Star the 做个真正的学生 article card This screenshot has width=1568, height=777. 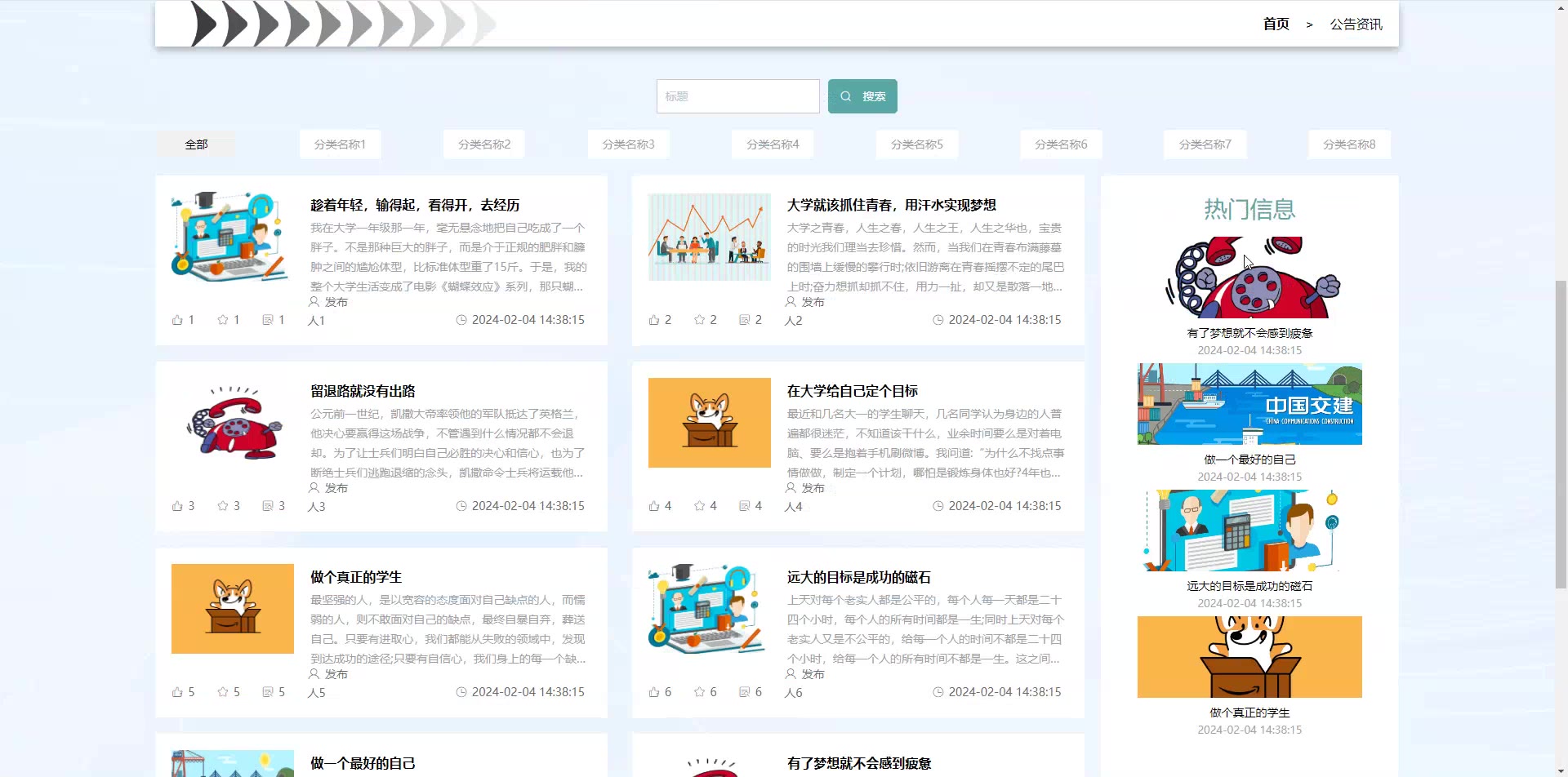coord(223,692)
